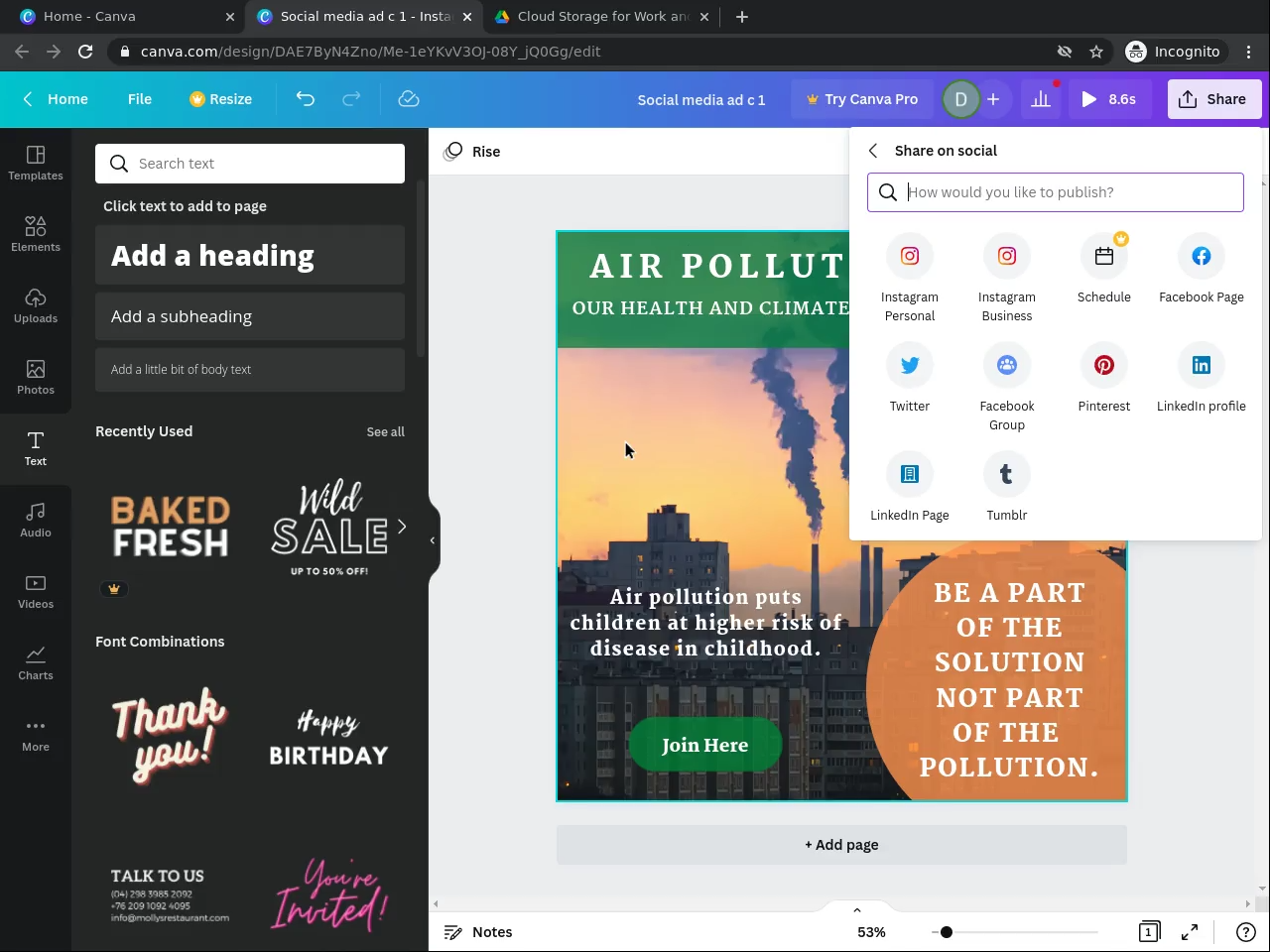1270x952 pixels.
Task: Open the page grid view
Action: [x=1149, y=932]
